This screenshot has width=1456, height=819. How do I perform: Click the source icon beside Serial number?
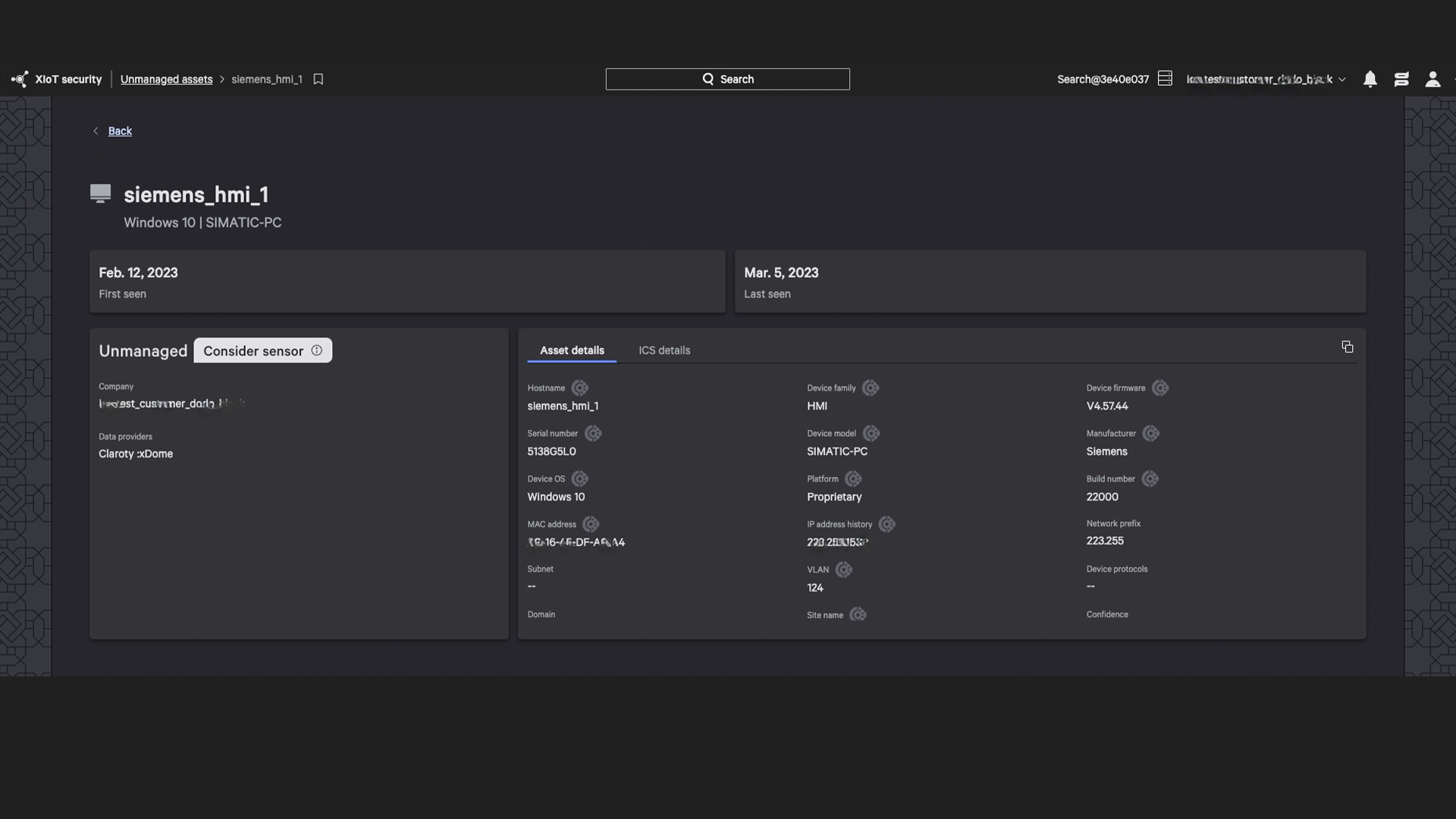593,434
